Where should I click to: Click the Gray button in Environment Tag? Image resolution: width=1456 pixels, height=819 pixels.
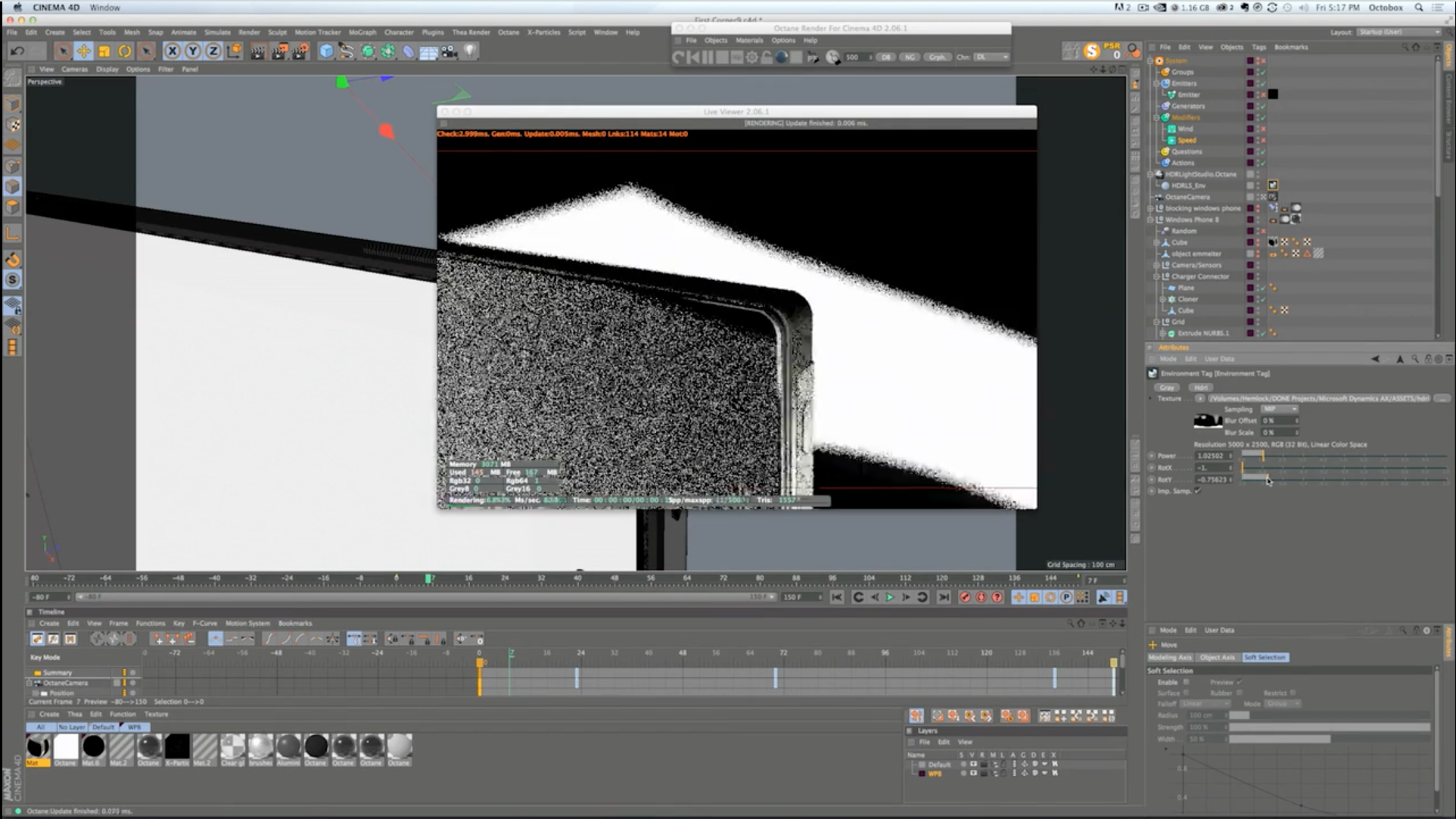coord(1167,387)
